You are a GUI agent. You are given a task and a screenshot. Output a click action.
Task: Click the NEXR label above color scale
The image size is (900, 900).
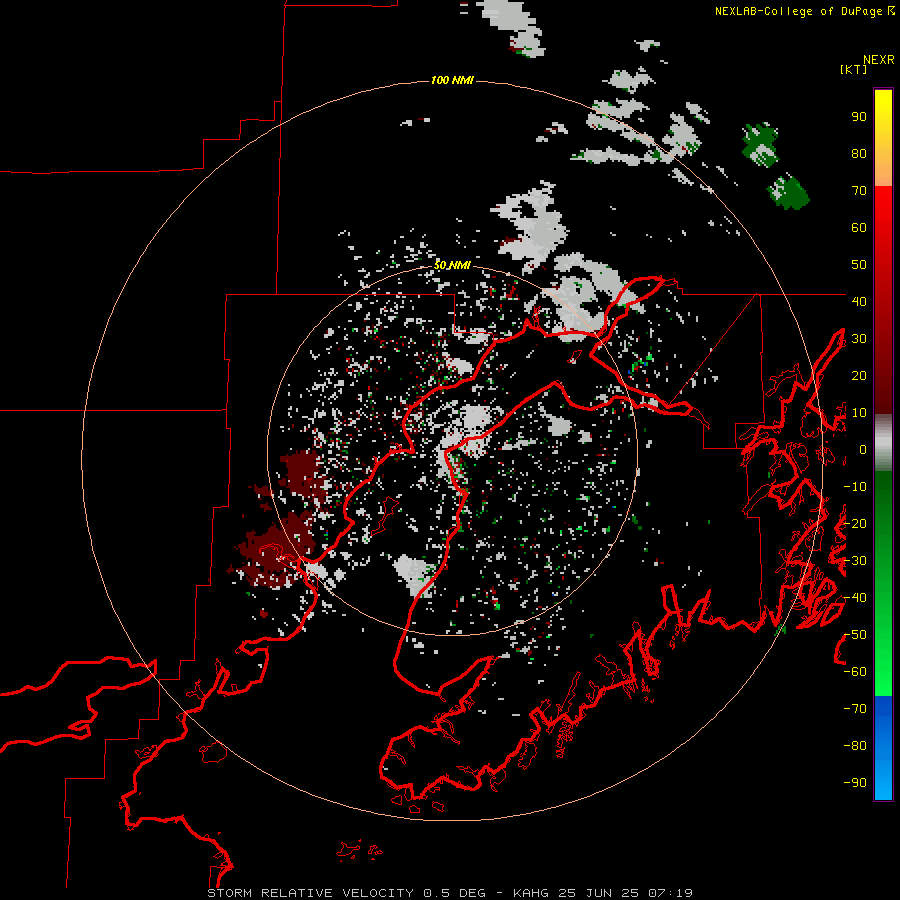point(878,60)
